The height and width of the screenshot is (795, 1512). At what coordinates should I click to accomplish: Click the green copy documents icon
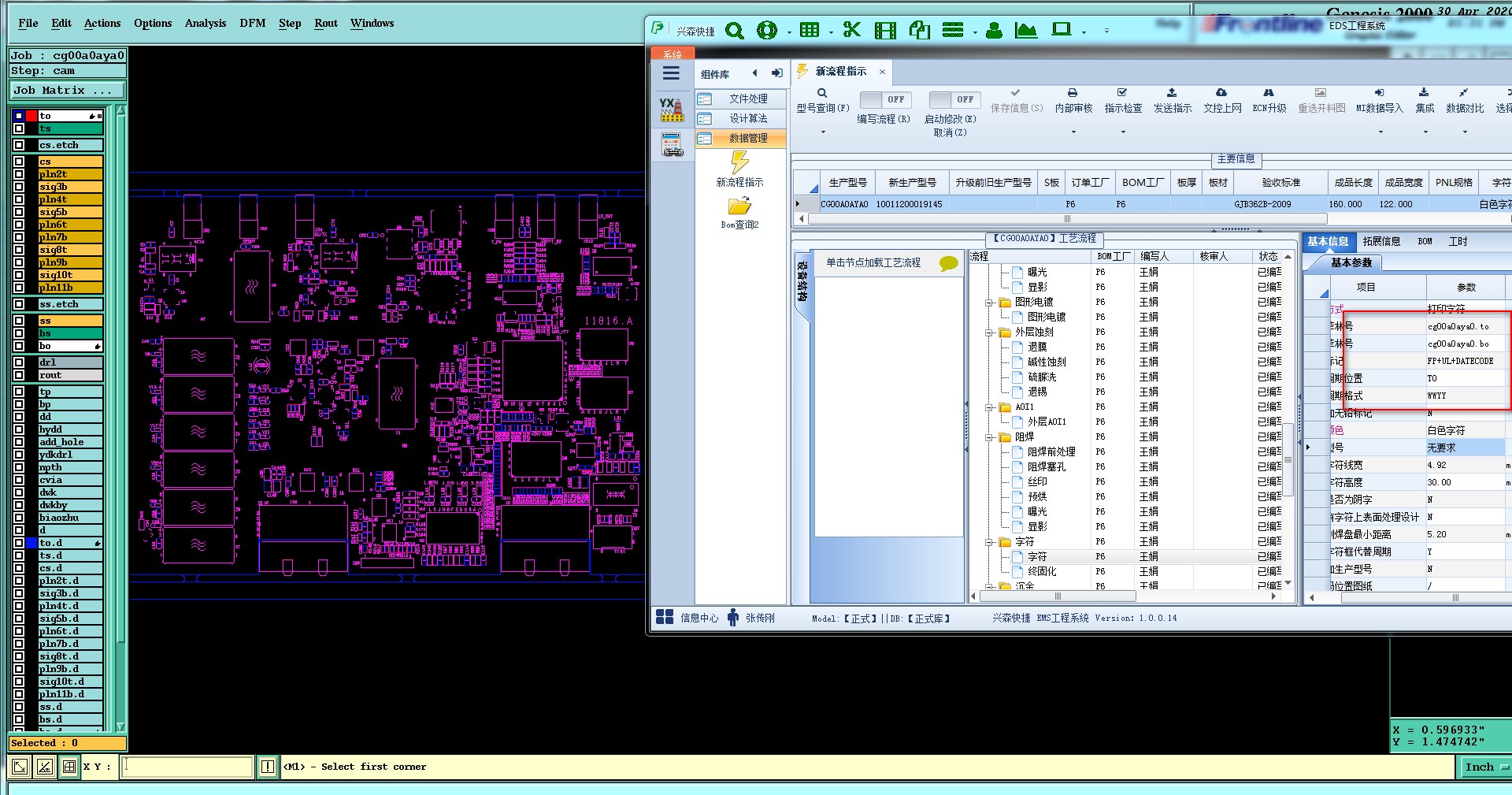point(919,31)
